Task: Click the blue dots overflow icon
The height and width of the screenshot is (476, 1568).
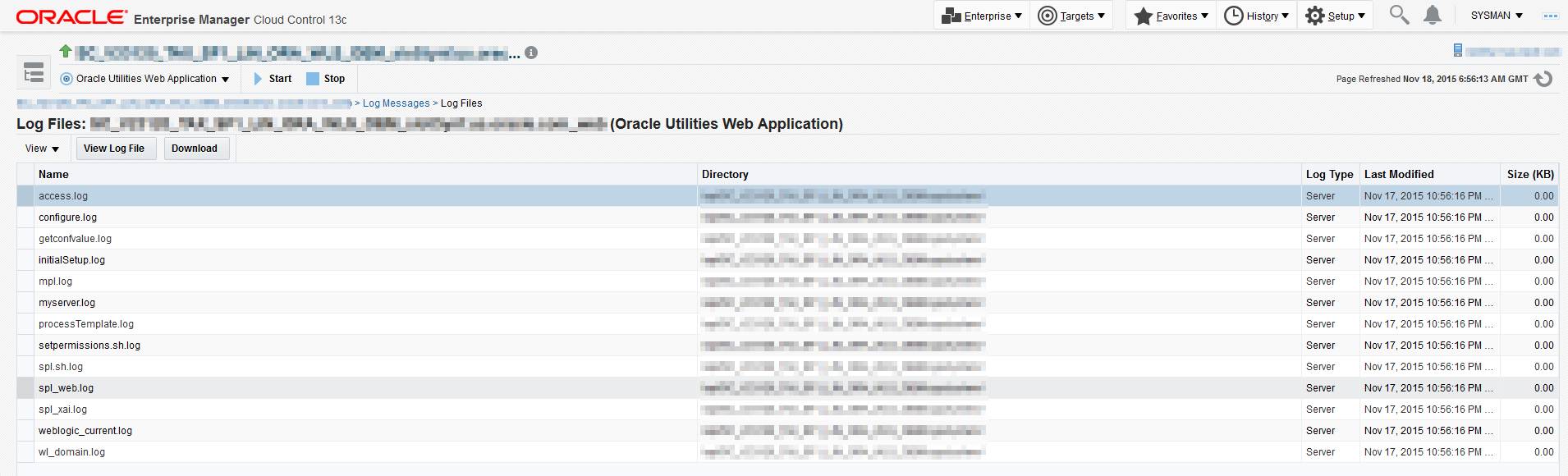Action: pyautogui.click(x=1550, y=16)
